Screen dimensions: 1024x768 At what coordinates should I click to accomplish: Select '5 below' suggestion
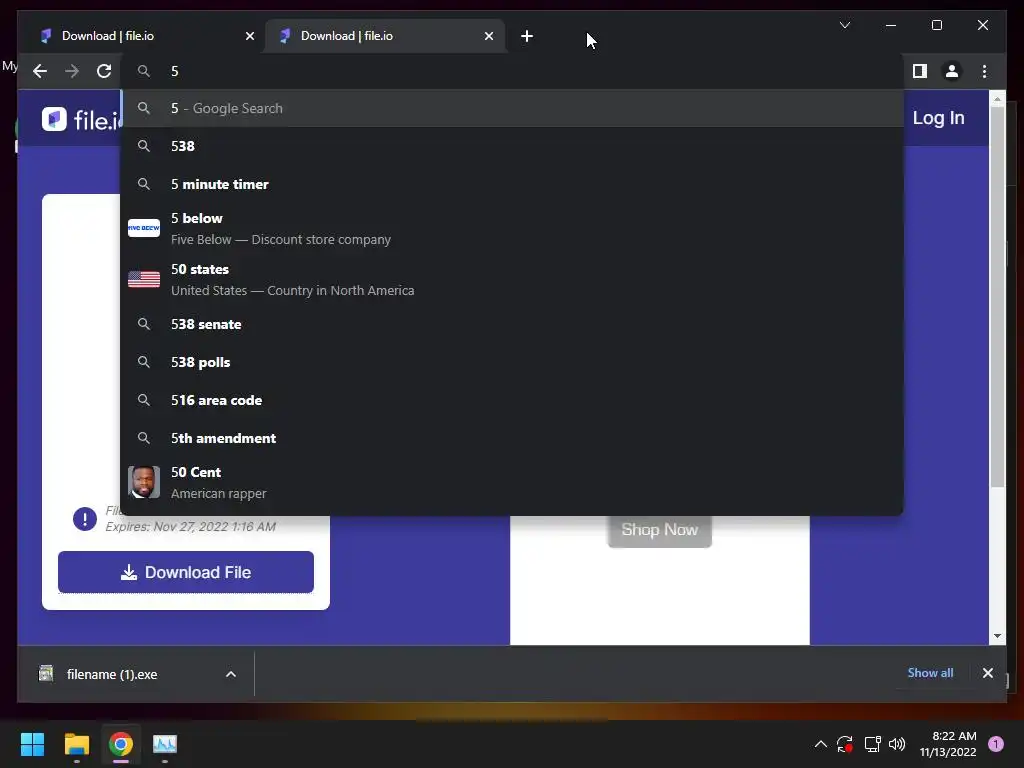pos(512,229)
